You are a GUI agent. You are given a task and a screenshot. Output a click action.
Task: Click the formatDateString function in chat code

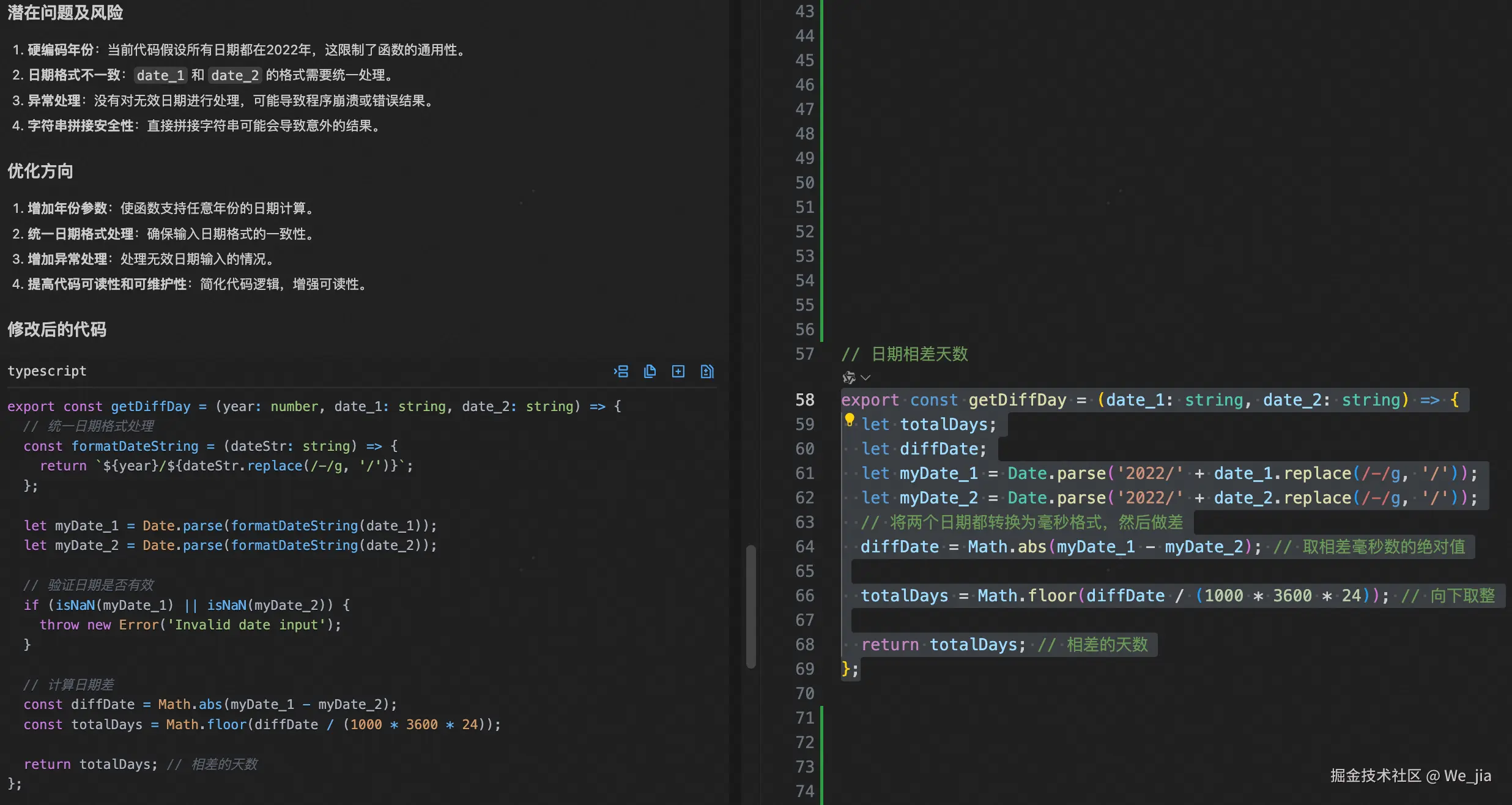135,446
